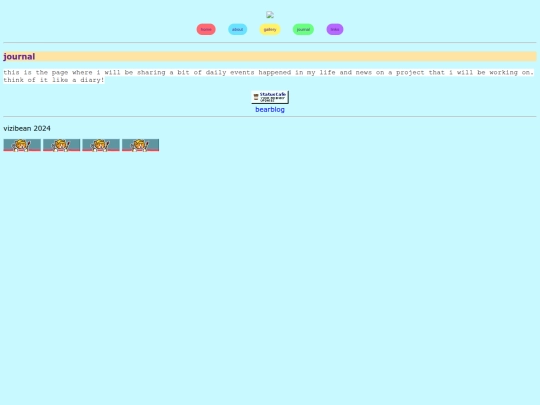This screenshot has width=540, height=405.
Task: Click the broken image icon above navigation
Action: (x=270, y=14)
